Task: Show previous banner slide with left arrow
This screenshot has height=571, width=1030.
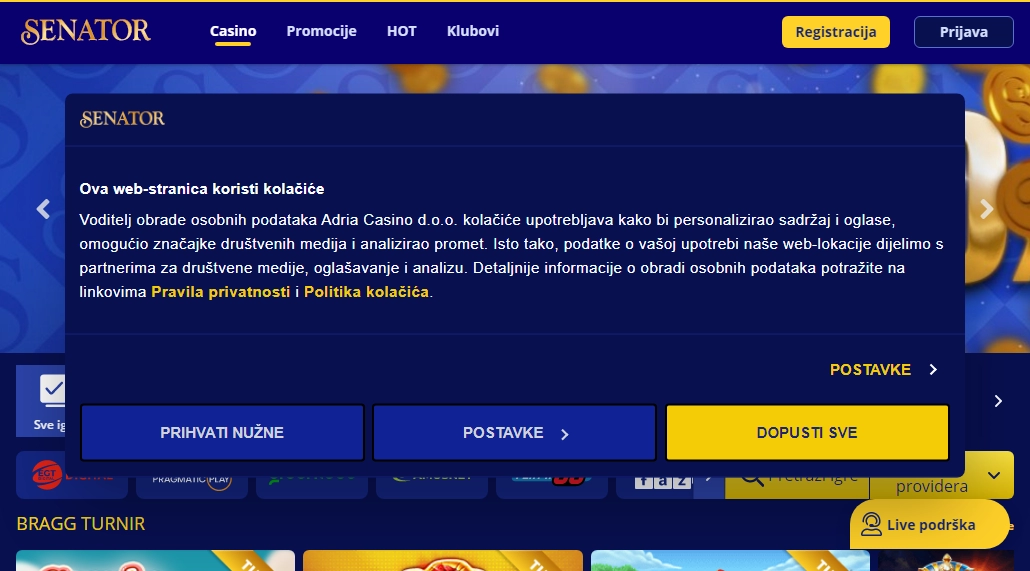Action: [x=43, y=209]
